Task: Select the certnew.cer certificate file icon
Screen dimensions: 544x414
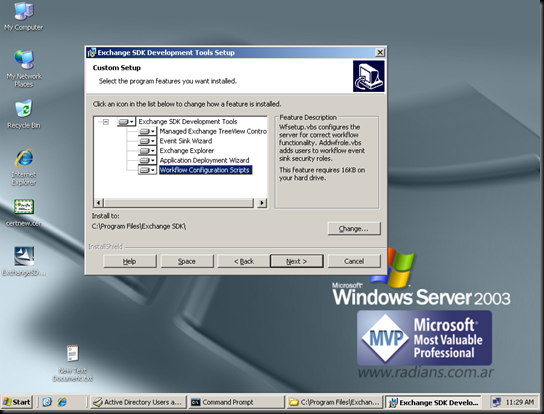Action: pos(24,212)
